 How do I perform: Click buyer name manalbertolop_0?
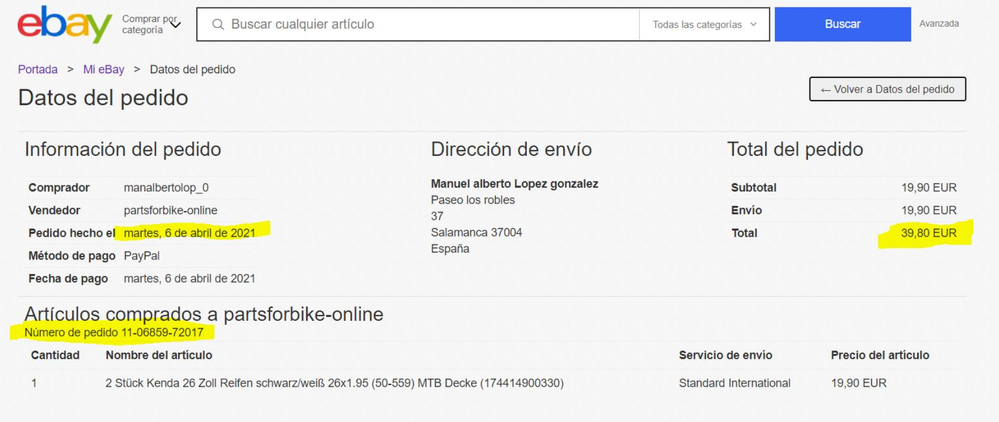tap(166, 188)
